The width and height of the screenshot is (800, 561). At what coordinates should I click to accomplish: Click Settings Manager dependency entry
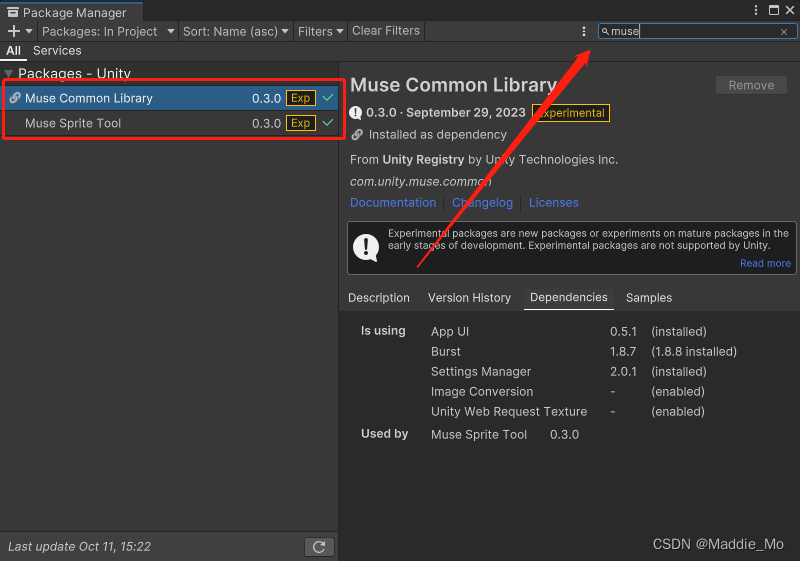coord(481,372)
